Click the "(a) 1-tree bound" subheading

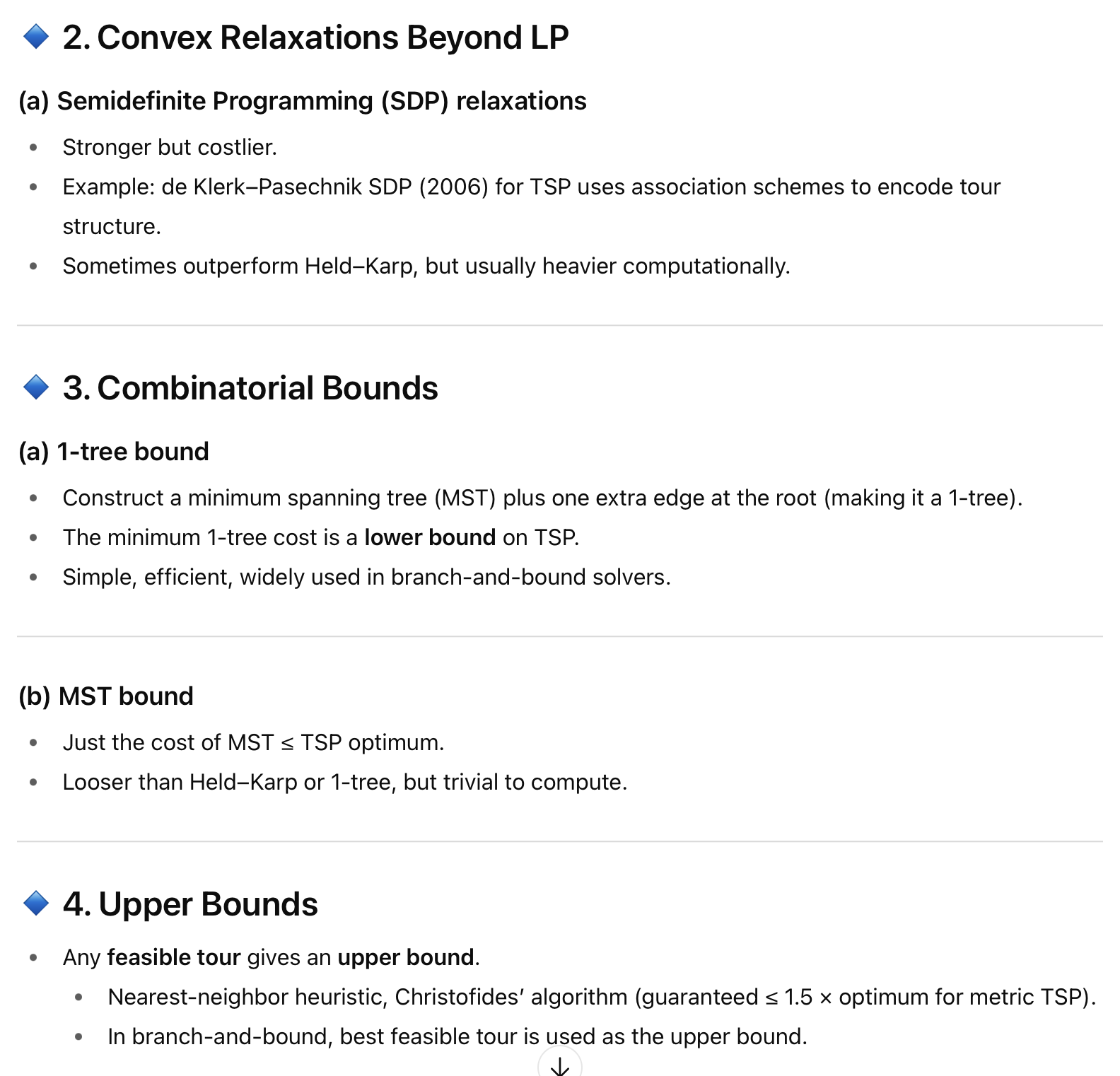click(114, 452)
